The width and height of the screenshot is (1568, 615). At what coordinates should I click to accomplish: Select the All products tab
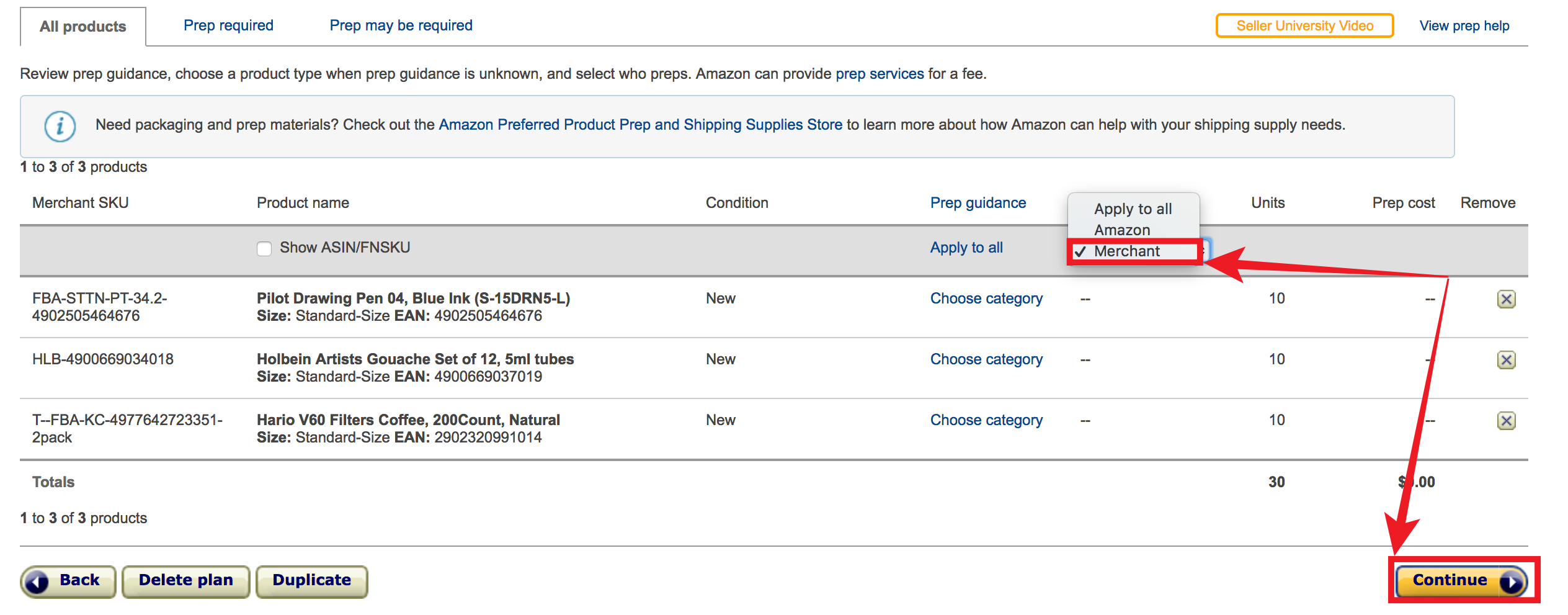83,27
